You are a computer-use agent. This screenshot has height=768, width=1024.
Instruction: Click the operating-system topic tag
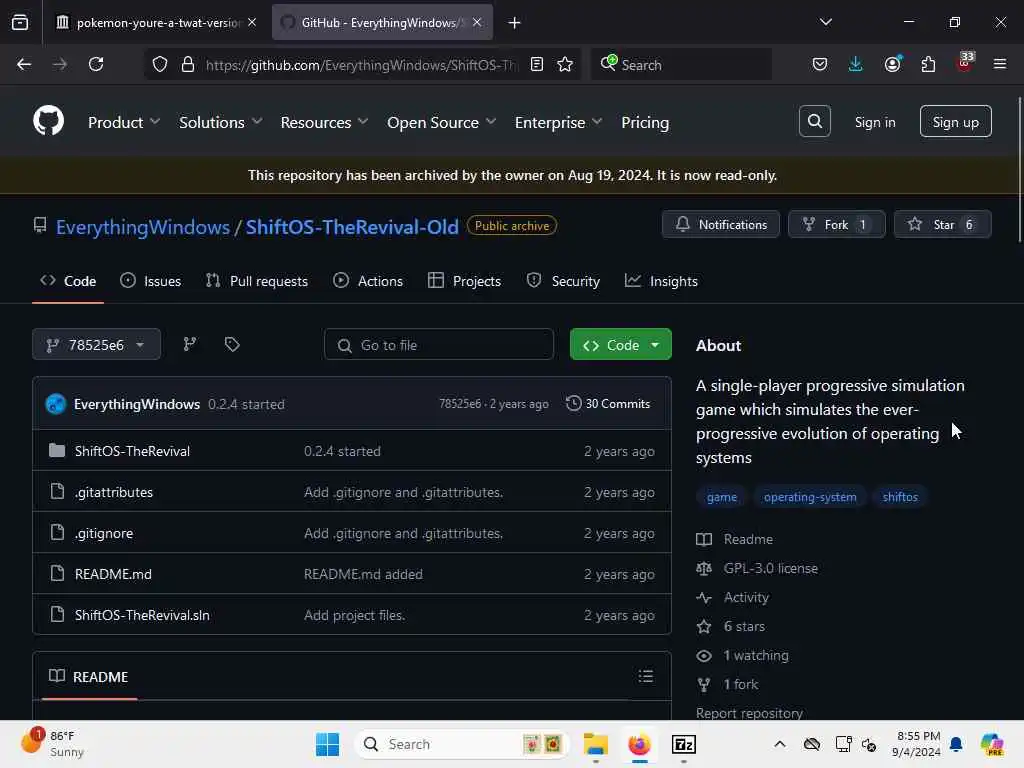tap(810, 497)
